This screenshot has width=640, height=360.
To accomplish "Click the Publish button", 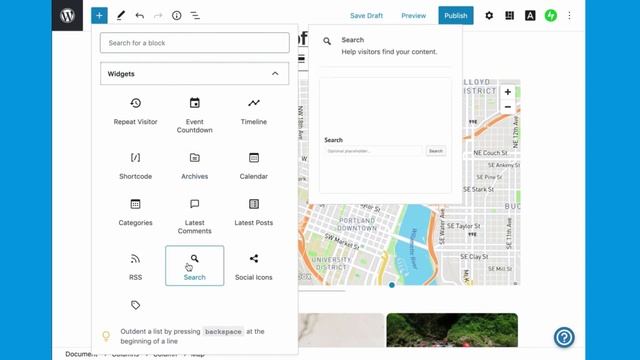I will tap(456, 16).
